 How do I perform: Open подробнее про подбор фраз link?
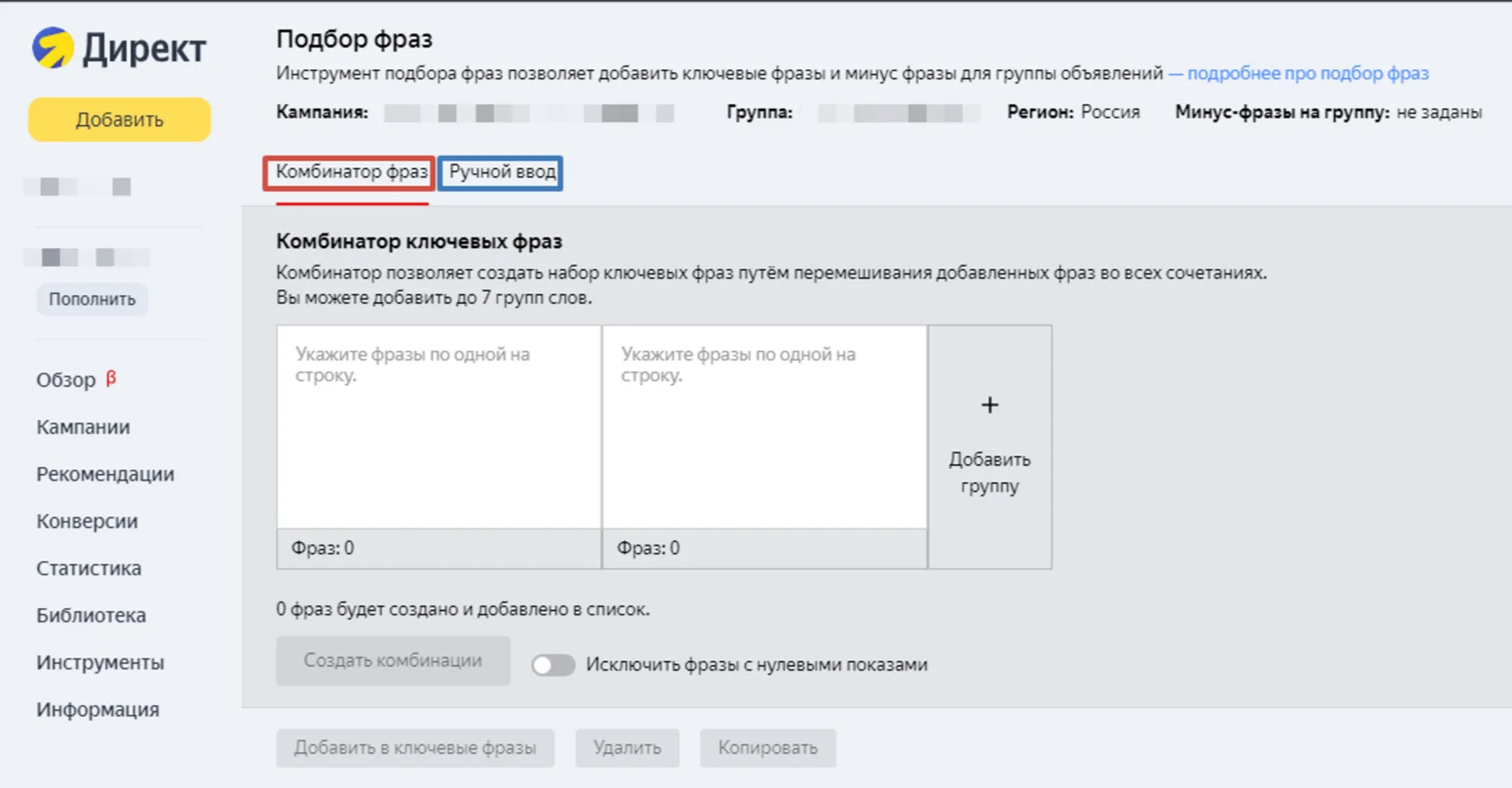pyautogui.click(x=1308, y=74)
